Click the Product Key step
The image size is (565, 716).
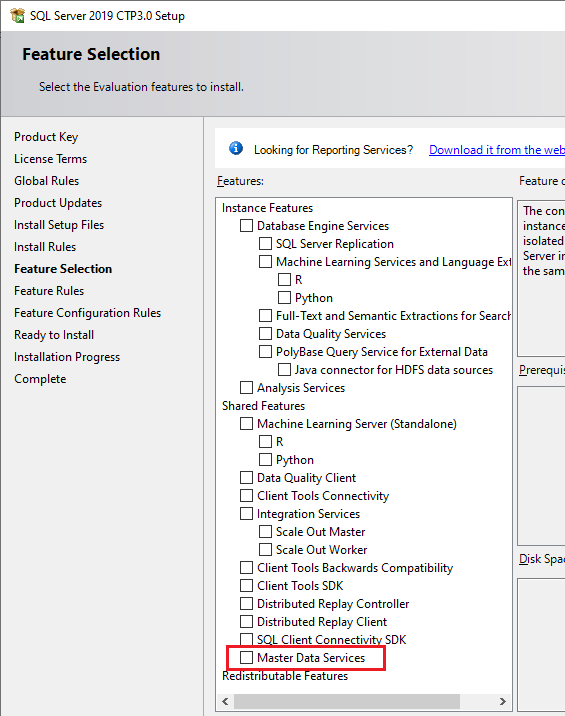pyautogui.click(x=46, y=137)
